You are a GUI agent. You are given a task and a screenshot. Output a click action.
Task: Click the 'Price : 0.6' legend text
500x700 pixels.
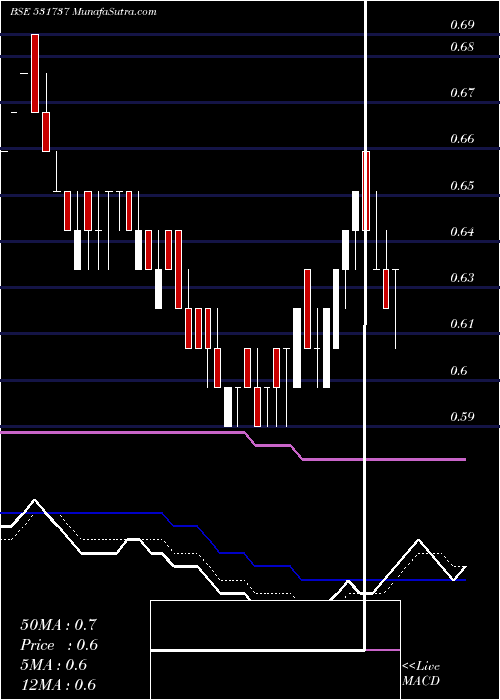tap(59, 645)
